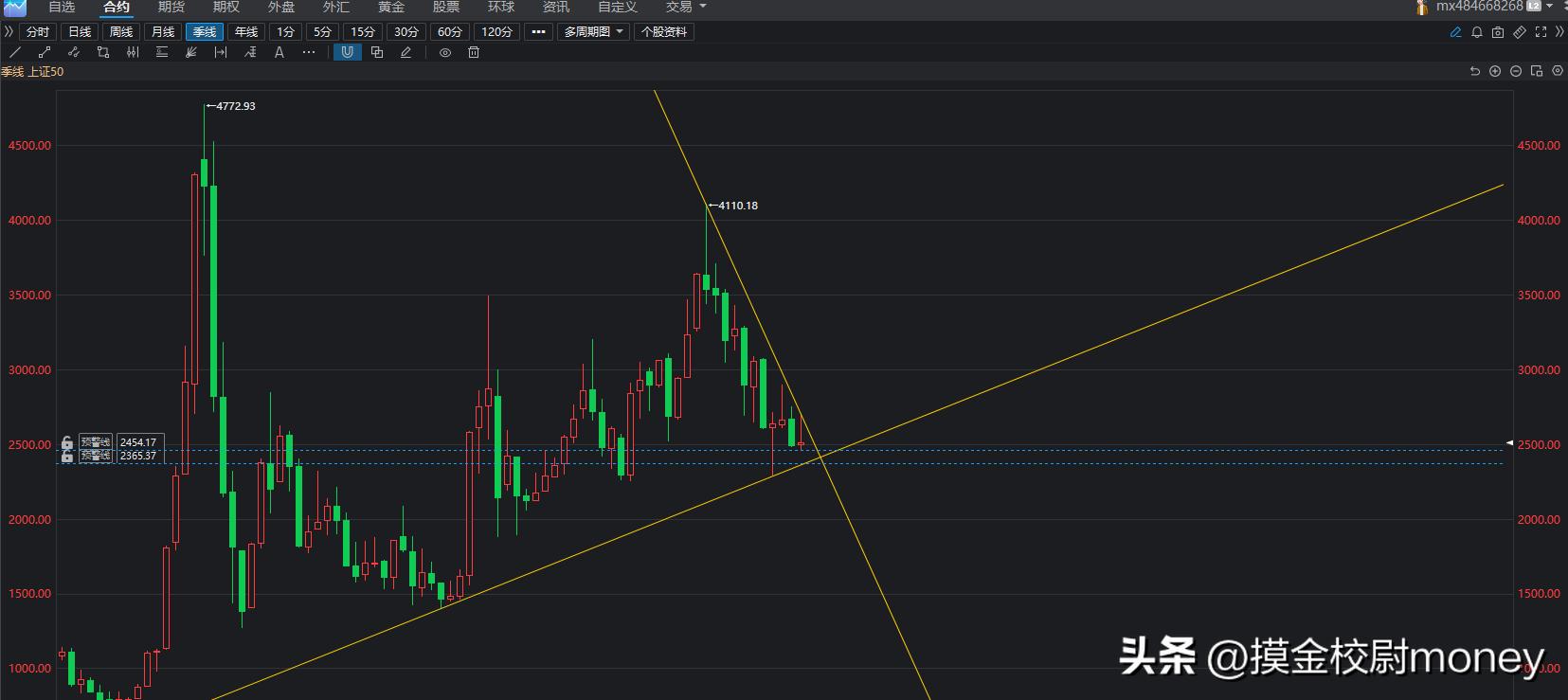This screenshot has width=1568, height=700.
Task: Open the chart window layout icon
Action: [x=1537, y=71]
